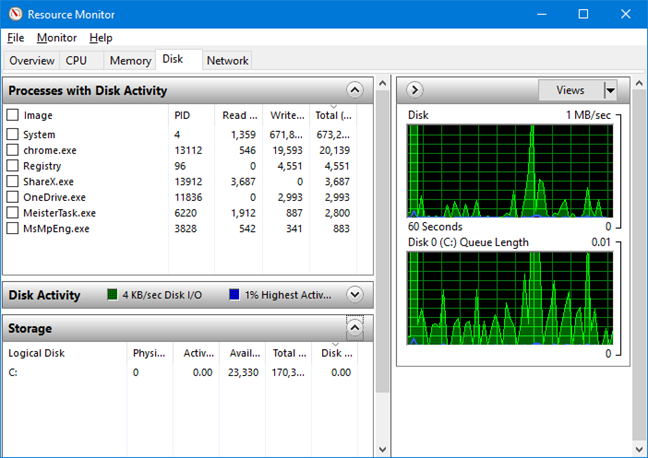Switch to the Network tab
Image resolution: width=648 pixels, height=458 pixels.
(228, 61)
